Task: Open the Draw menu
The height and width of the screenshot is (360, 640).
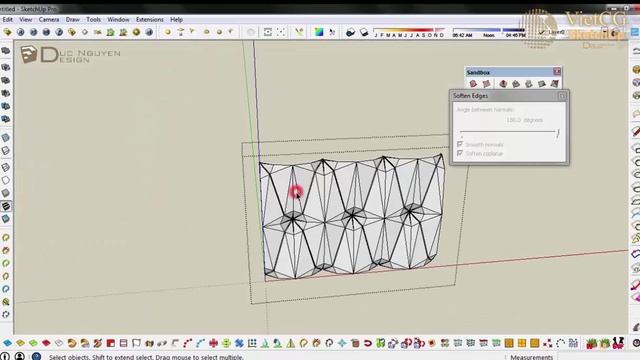Action: point(72,19)
